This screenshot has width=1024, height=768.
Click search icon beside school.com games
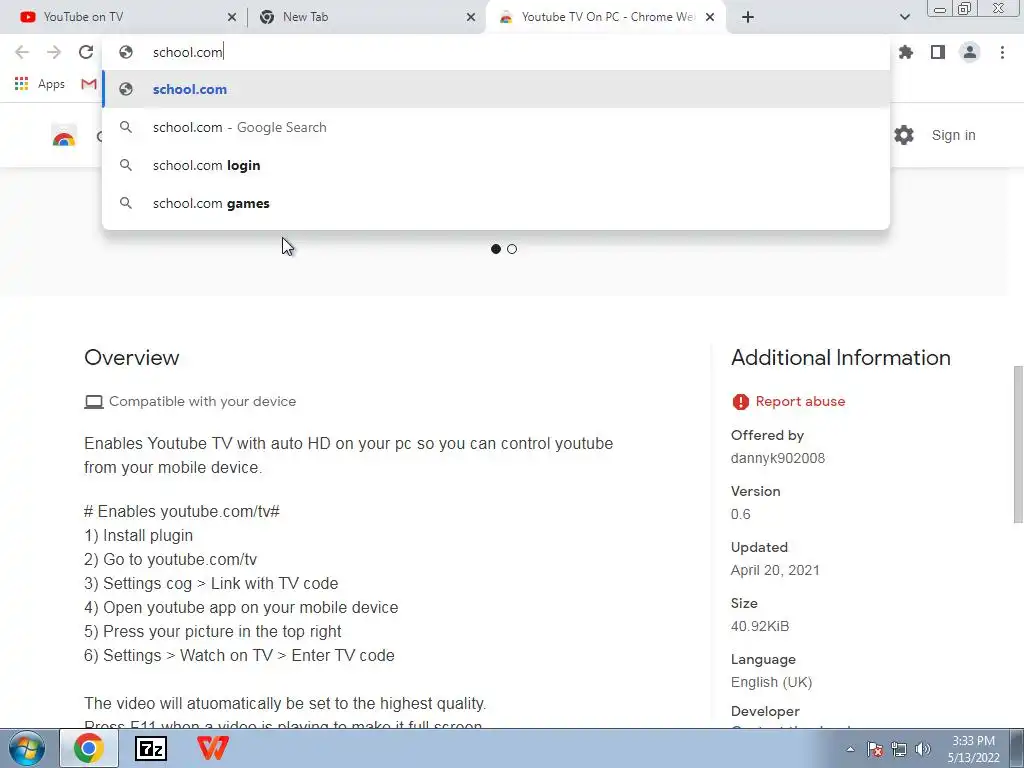click(126, 203)
